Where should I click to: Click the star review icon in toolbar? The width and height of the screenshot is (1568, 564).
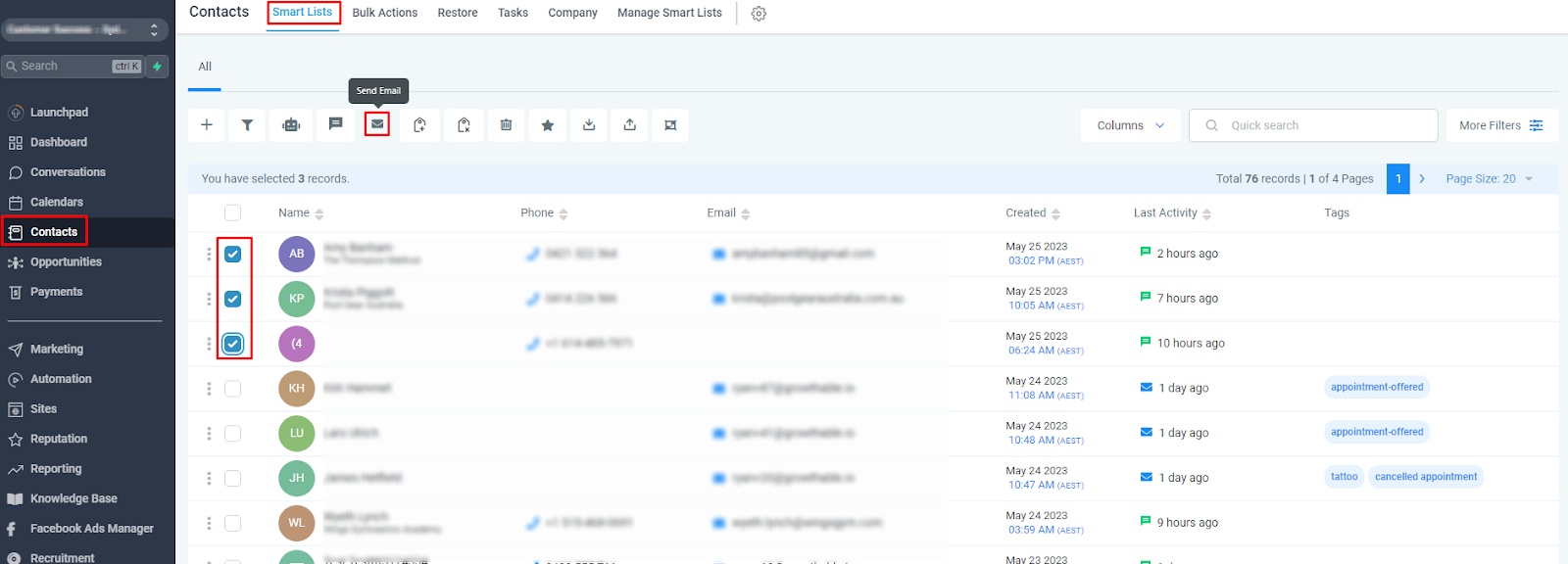click(548, 125)
